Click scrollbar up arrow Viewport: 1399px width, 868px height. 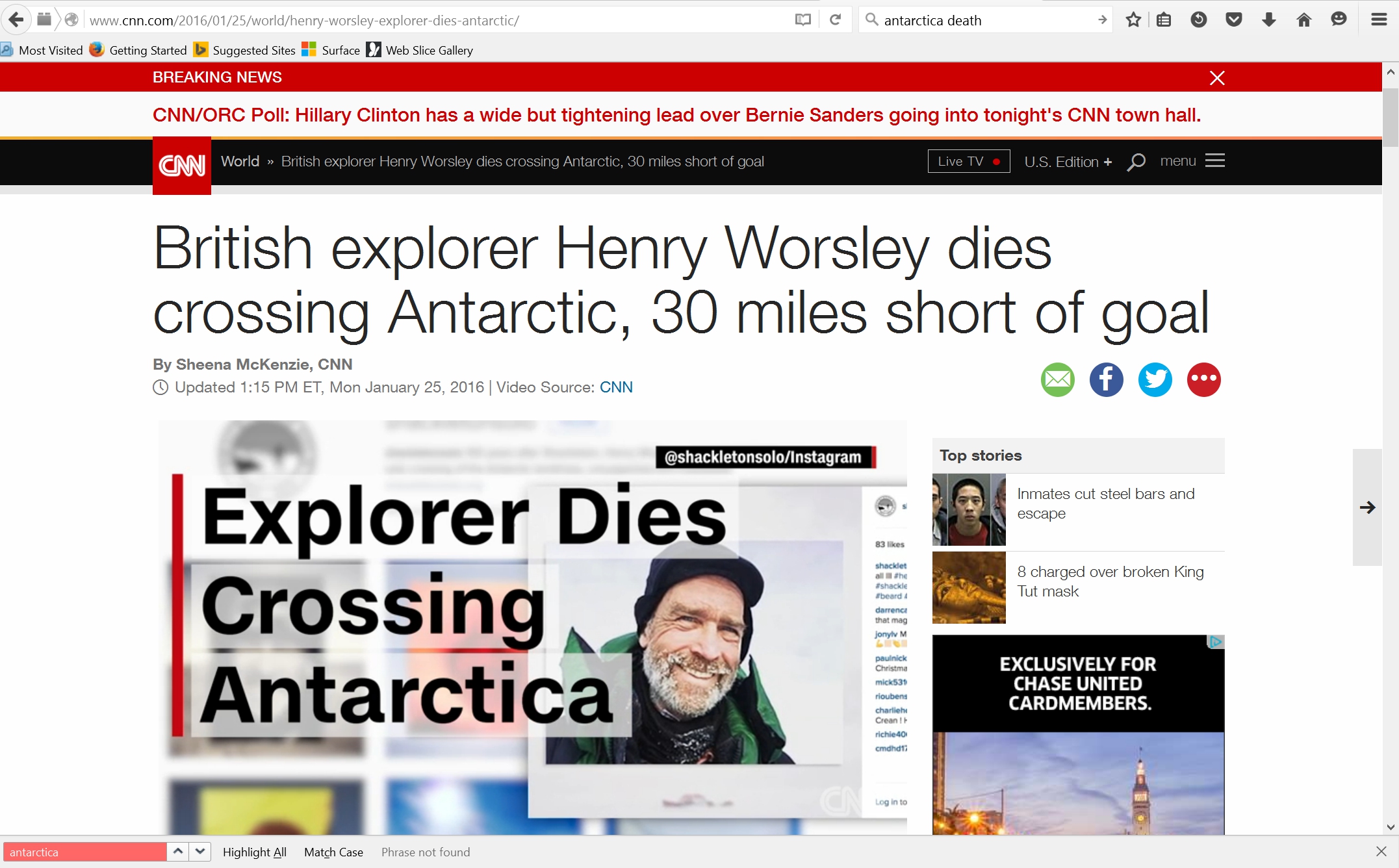[1391, 71]
